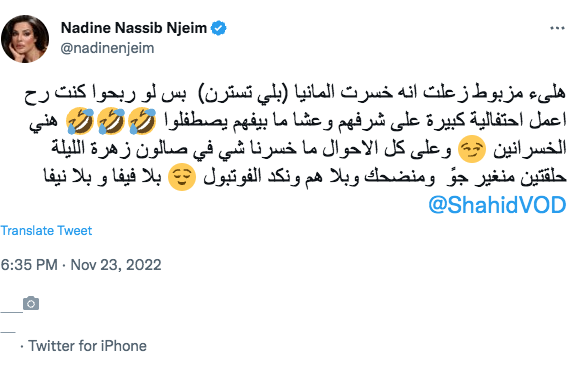Image resolution: width=577 pixels, height=370 pixels.
Task: Click the leftmost rolling-laughing emoji
Action: [80, 121]
